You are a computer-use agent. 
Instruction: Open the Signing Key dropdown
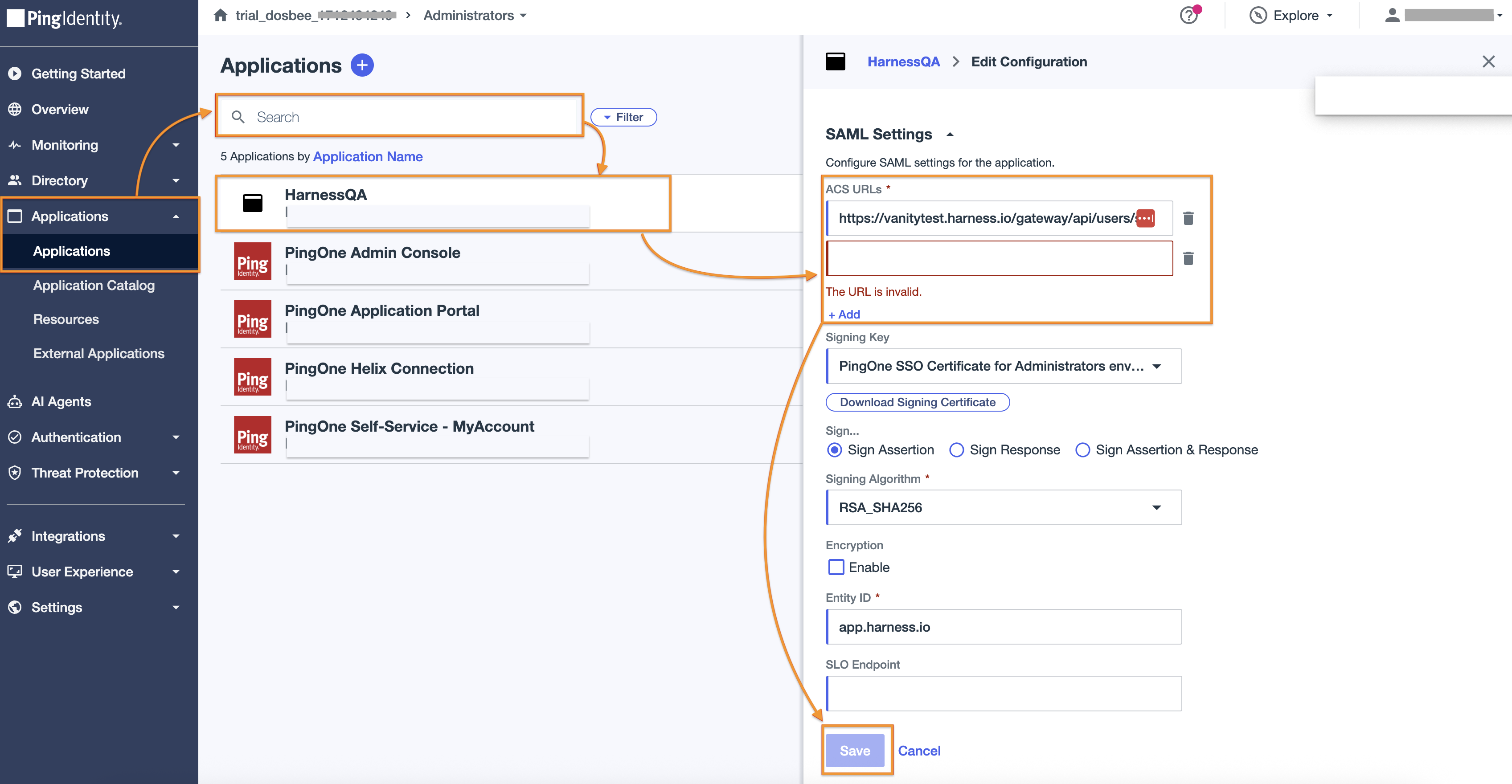coord(1003,366)
